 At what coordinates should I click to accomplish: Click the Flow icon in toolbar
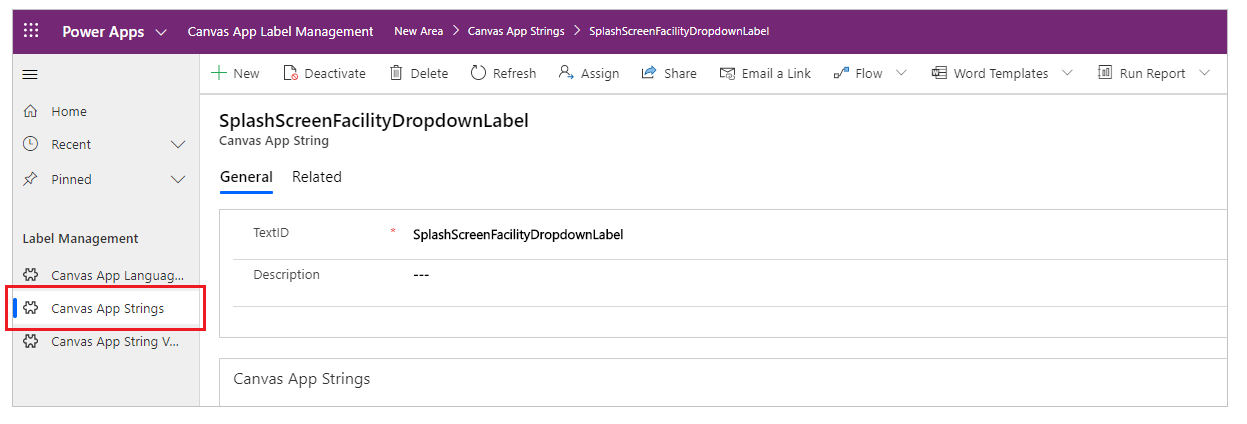pyautogui.click(x=841, y=73)
